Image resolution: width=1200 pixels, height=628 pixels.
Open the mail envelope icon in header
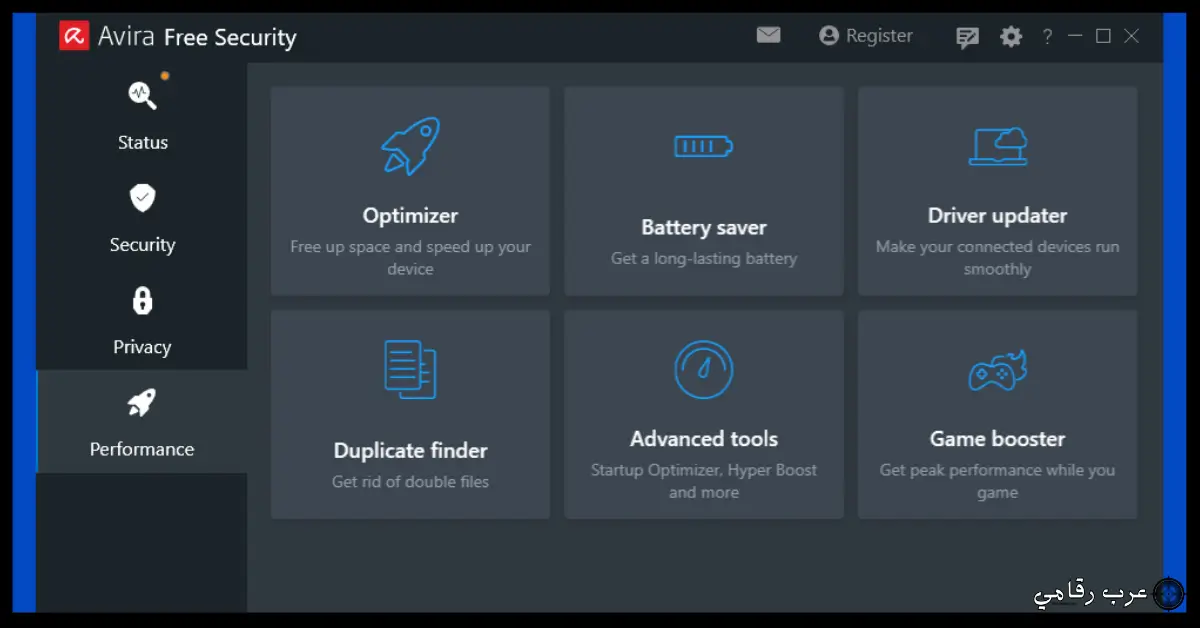(x=768, y=35)
